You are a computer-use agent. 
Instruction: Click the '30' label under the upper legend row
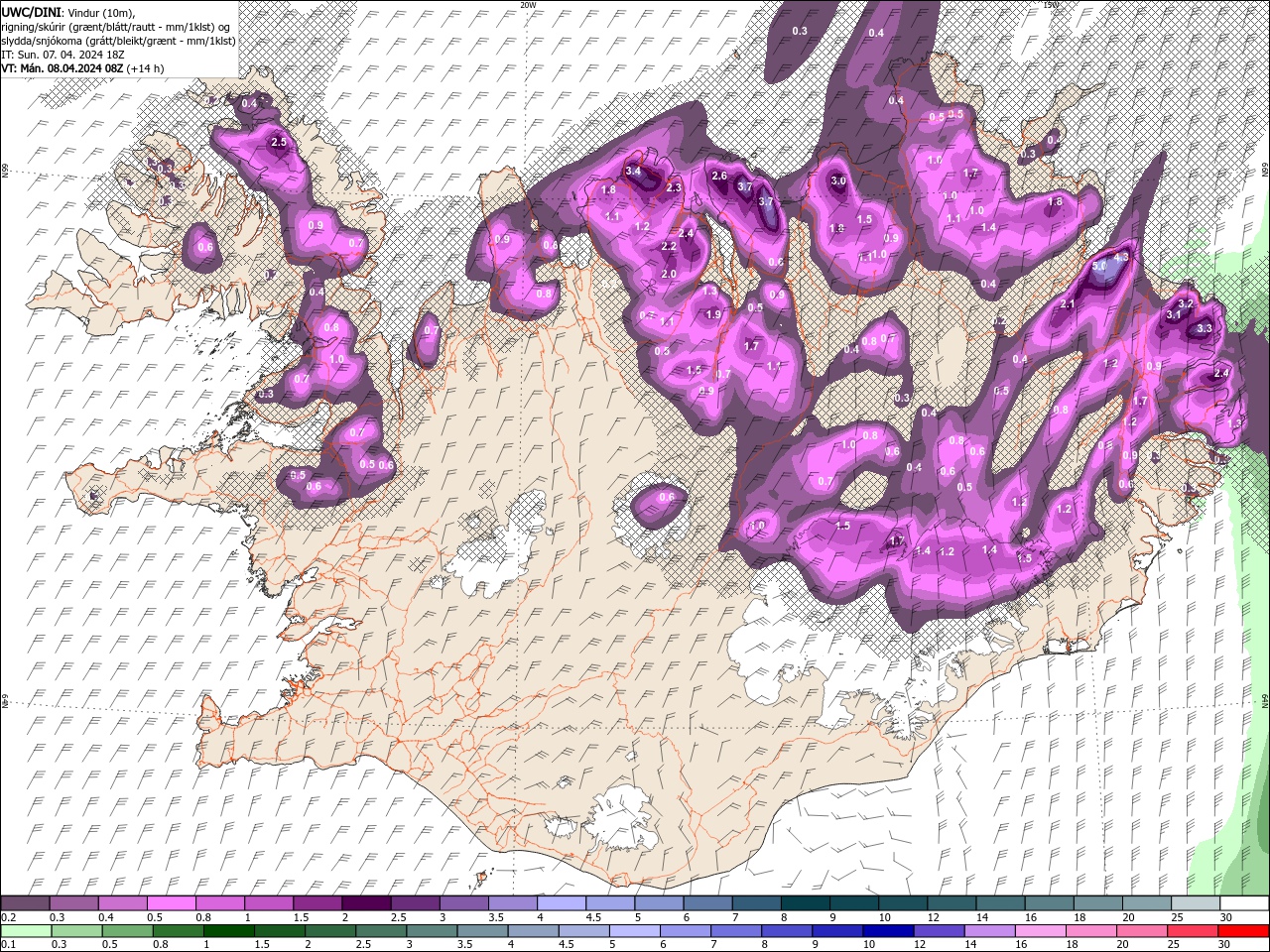click(x=1227, y=917)
